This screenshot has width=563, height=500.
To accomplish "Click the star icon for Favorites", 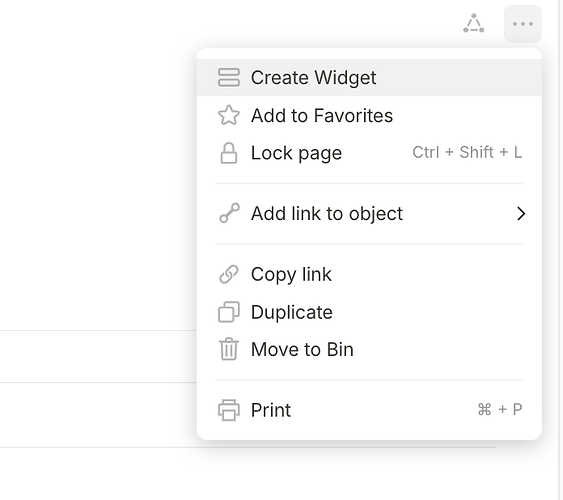I will tap(229, 115).
